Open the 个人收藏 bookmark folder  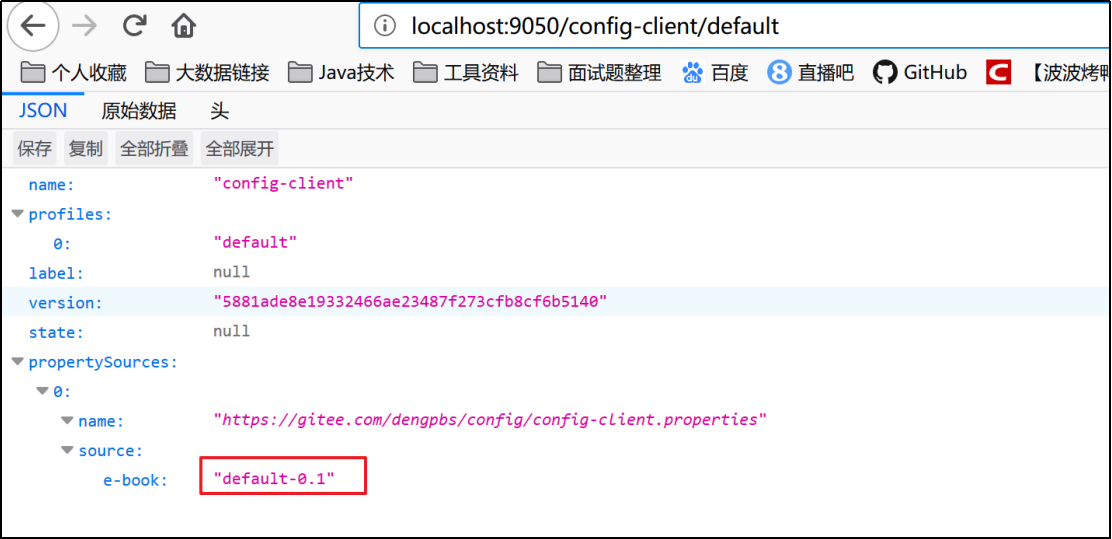tap(73, 72)
